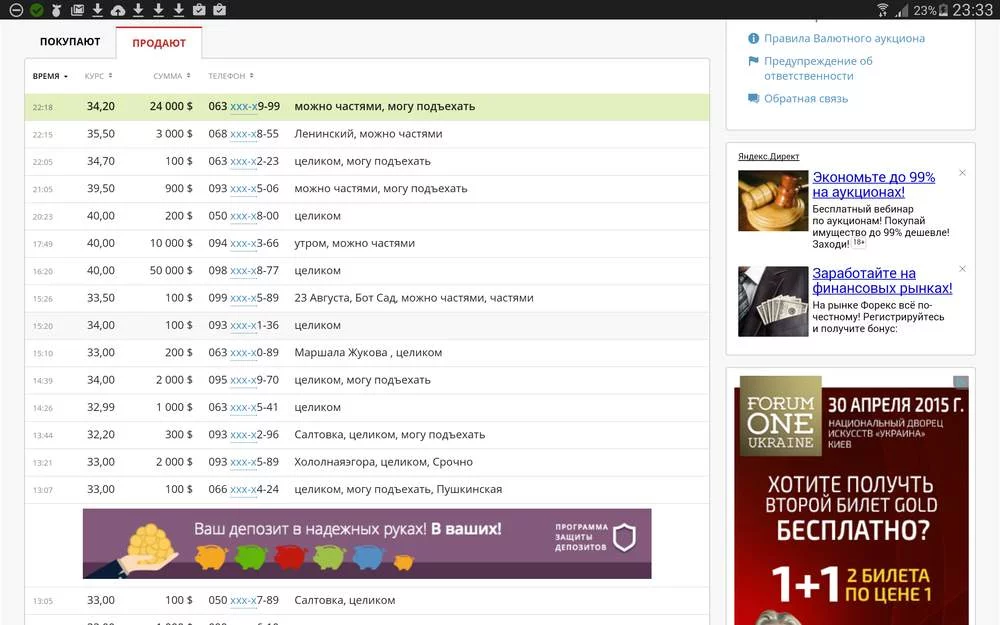Open Правила Валютного аукциона link
The image size is (1000, 625).
(x=844, y=38)
